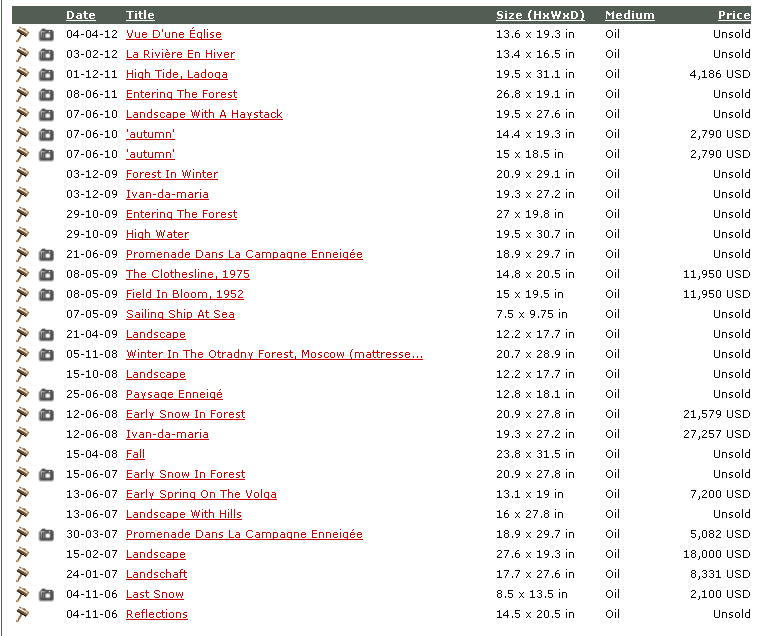The height and width of the screenshot is (636, 763).
Task: Open Early Spring On The Volga link
Action: pyautogui.click(x=201, y=494)
